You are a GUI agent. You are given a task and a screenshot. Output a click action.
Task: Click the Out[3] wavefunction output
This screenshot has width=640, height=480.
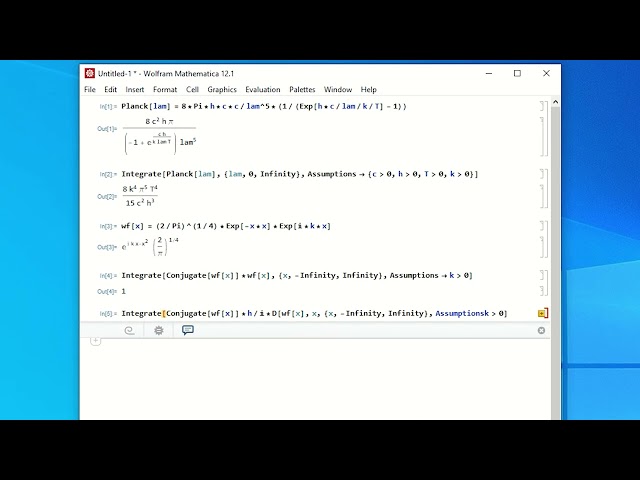pyautogui.click(x=150, y=246)
